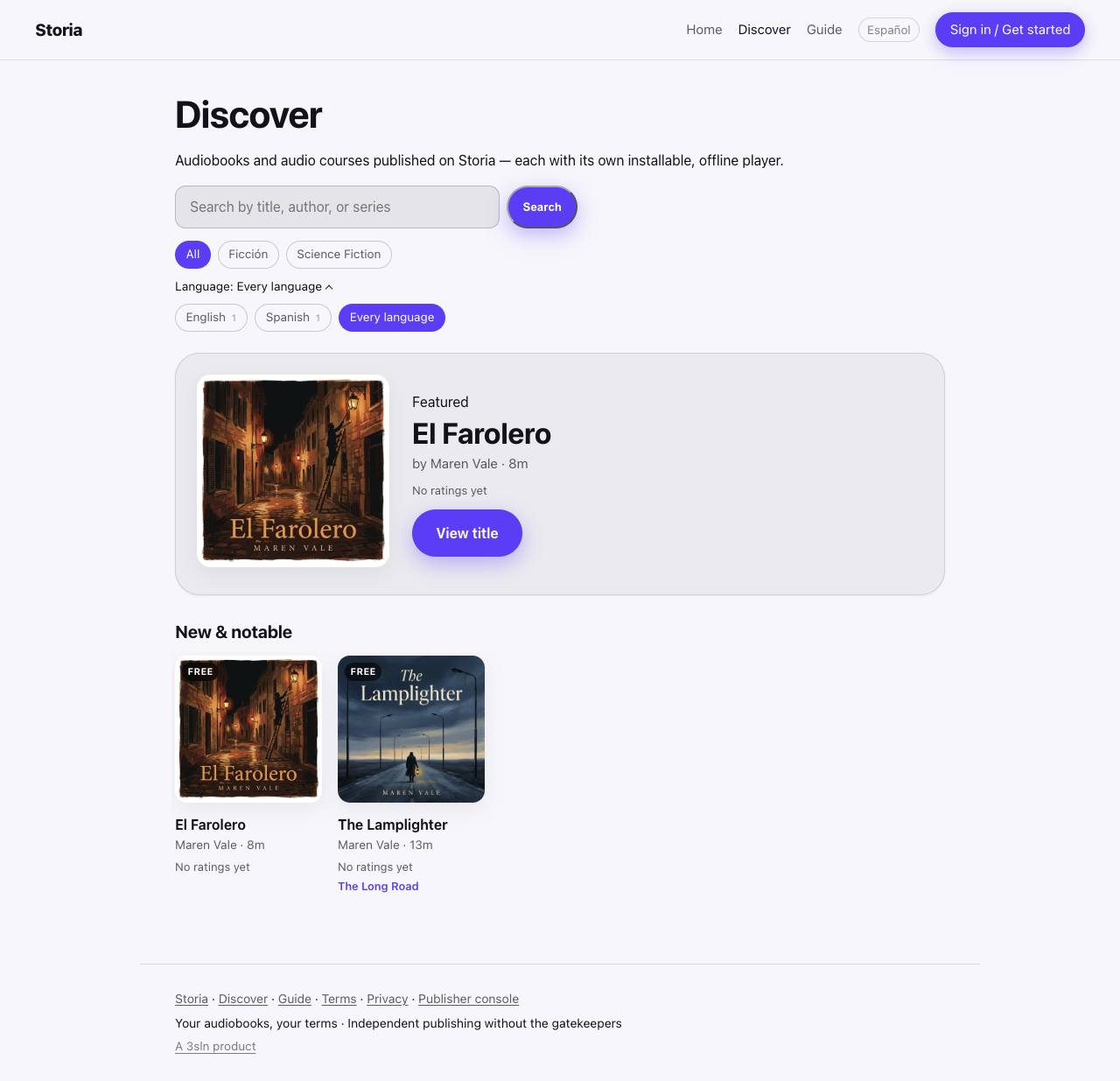Switch site language to Español

point(889,30)
